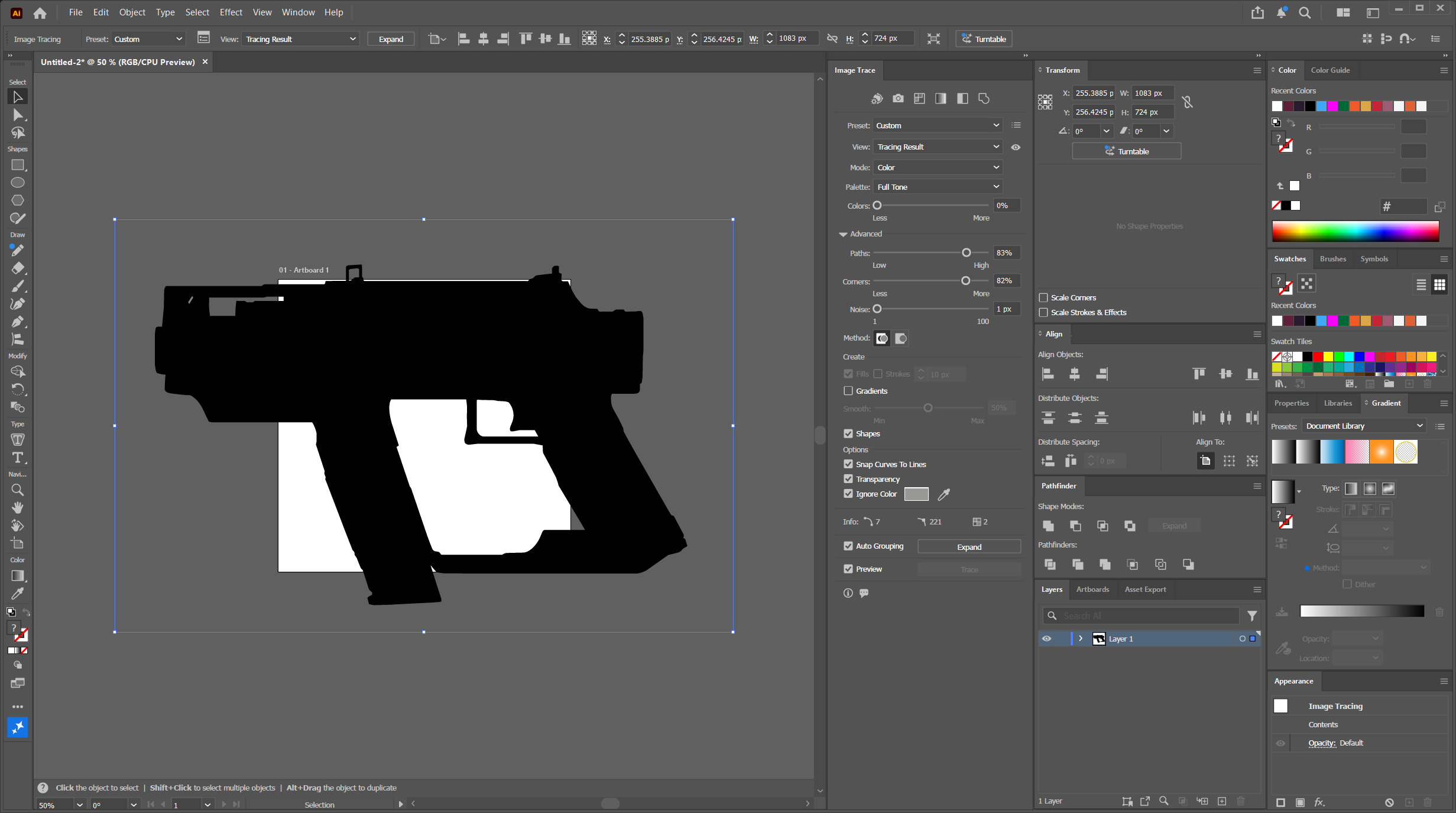Click the Share icon in title bar
The width and height of the screenshot is (1456, 813).
tap(1257, 12)
